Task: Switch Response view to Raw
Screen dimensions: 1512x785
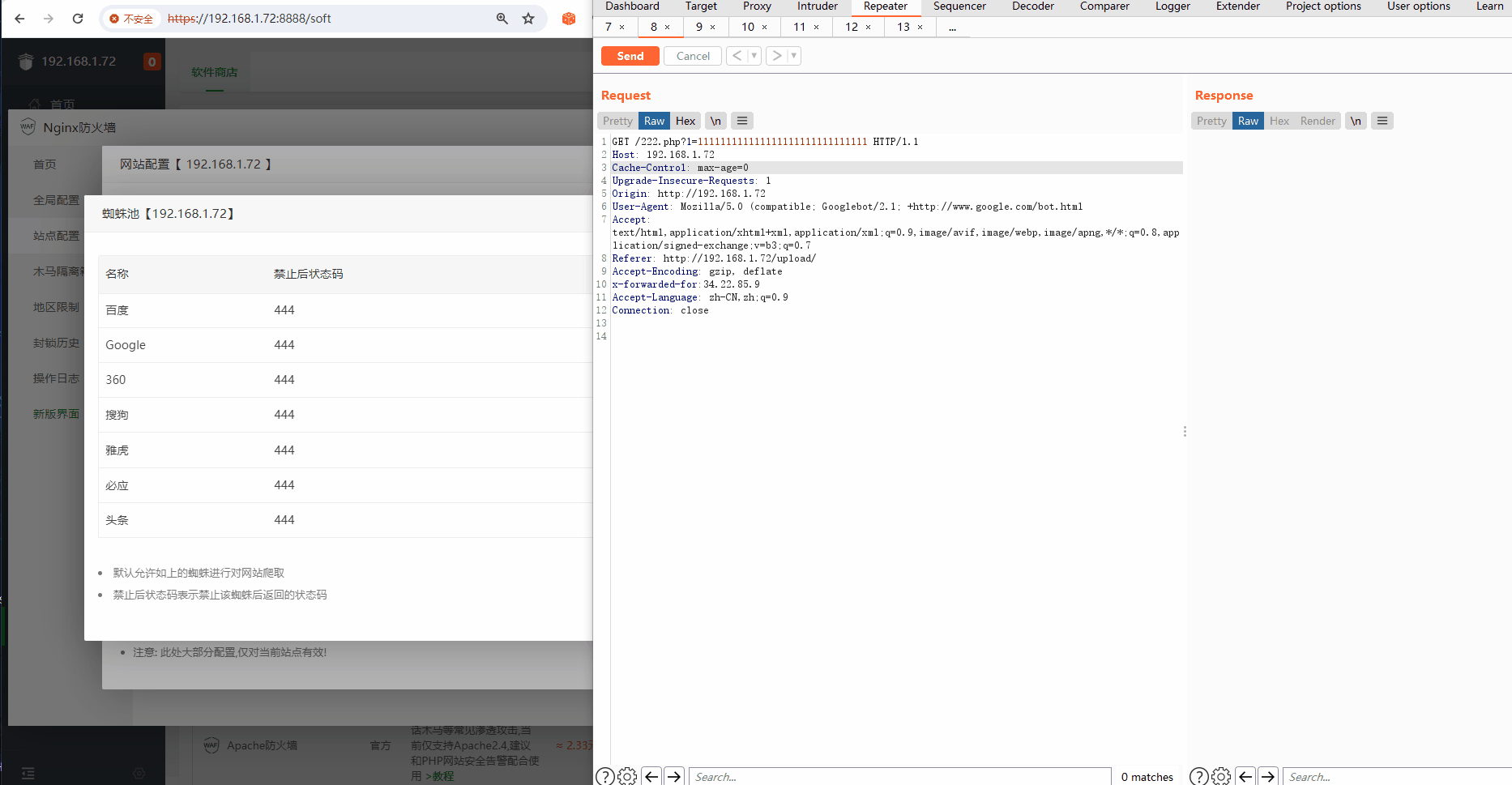Action: click(x=1248, y=121)
